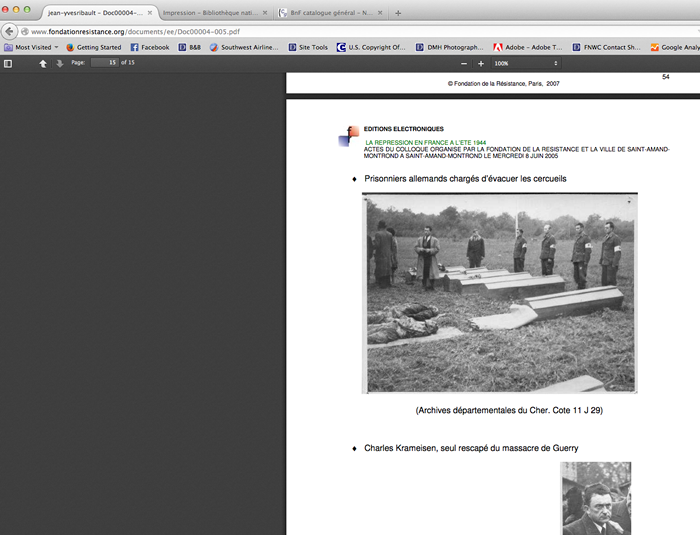This screenshot has width=700, height=535.
Task: Click the browser back arrow
Action: 10,31
